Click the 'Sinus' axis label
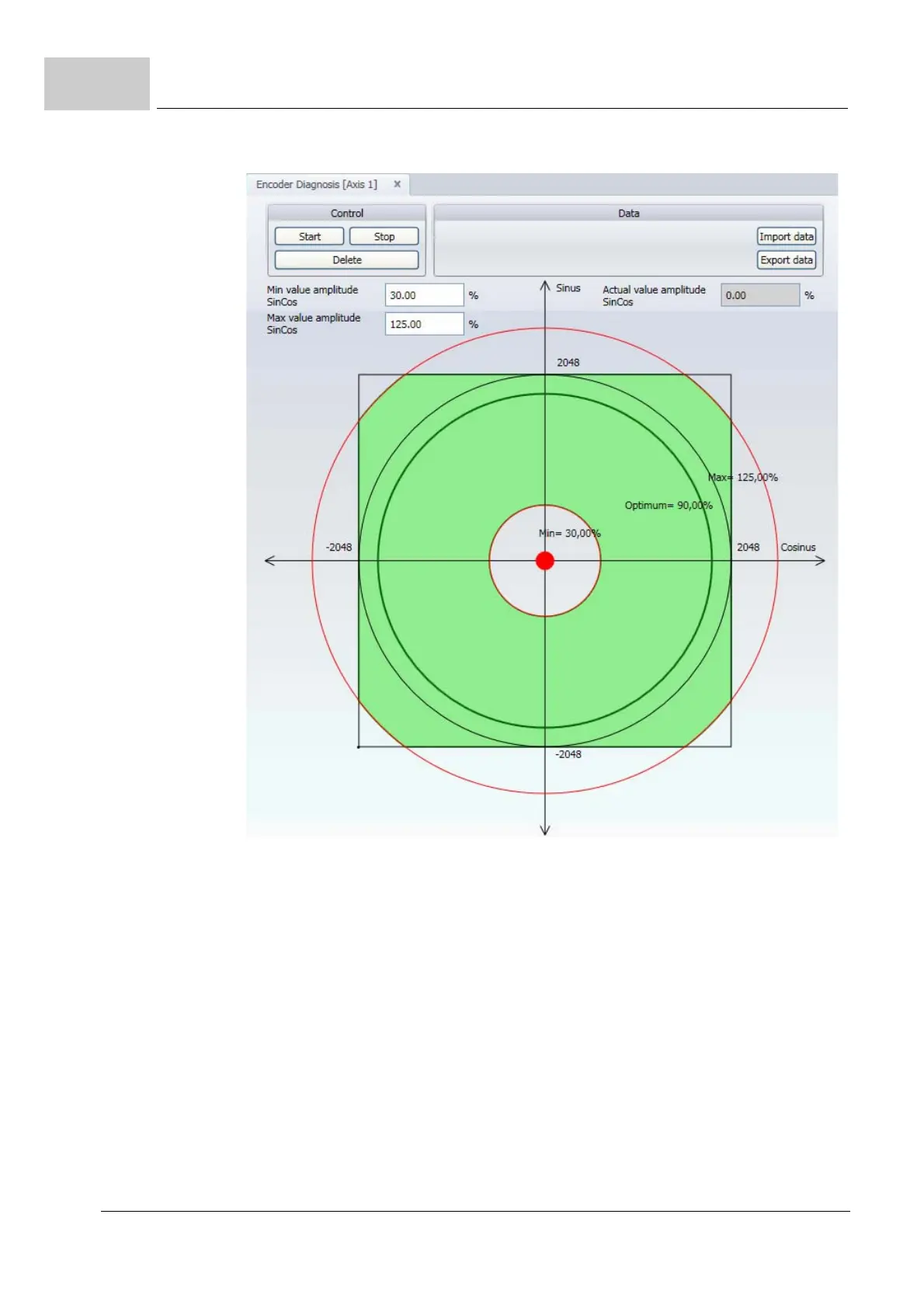Screen dimensions: 924x1308 pos(568,287)
